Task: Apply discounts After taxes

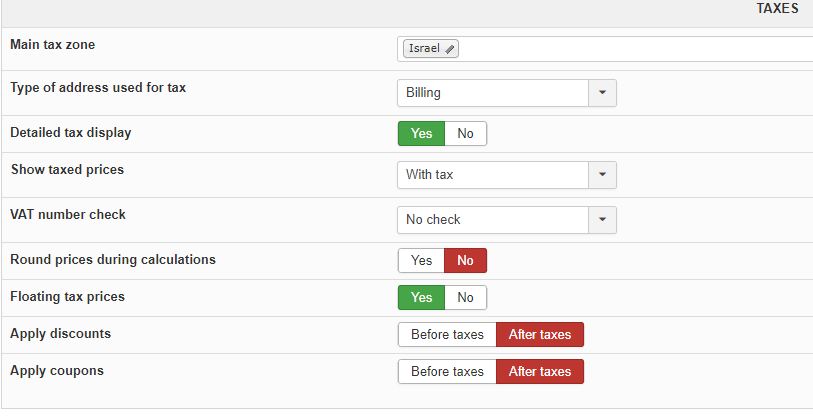Action: click(x=540, y=335)
